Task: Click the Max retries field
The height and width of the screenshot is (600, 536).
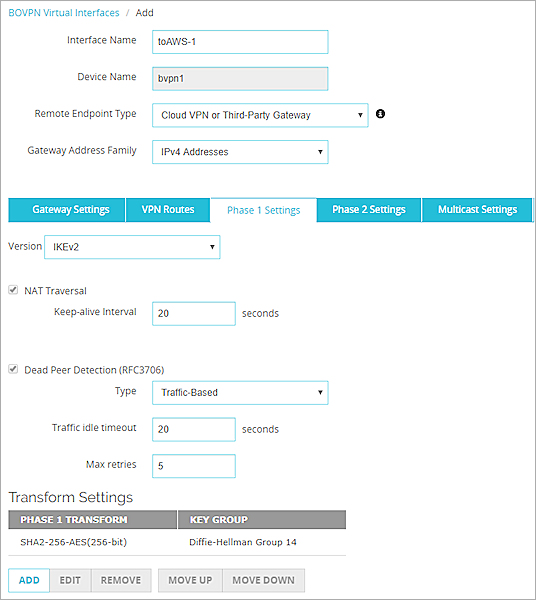Action: pos(194,466)
